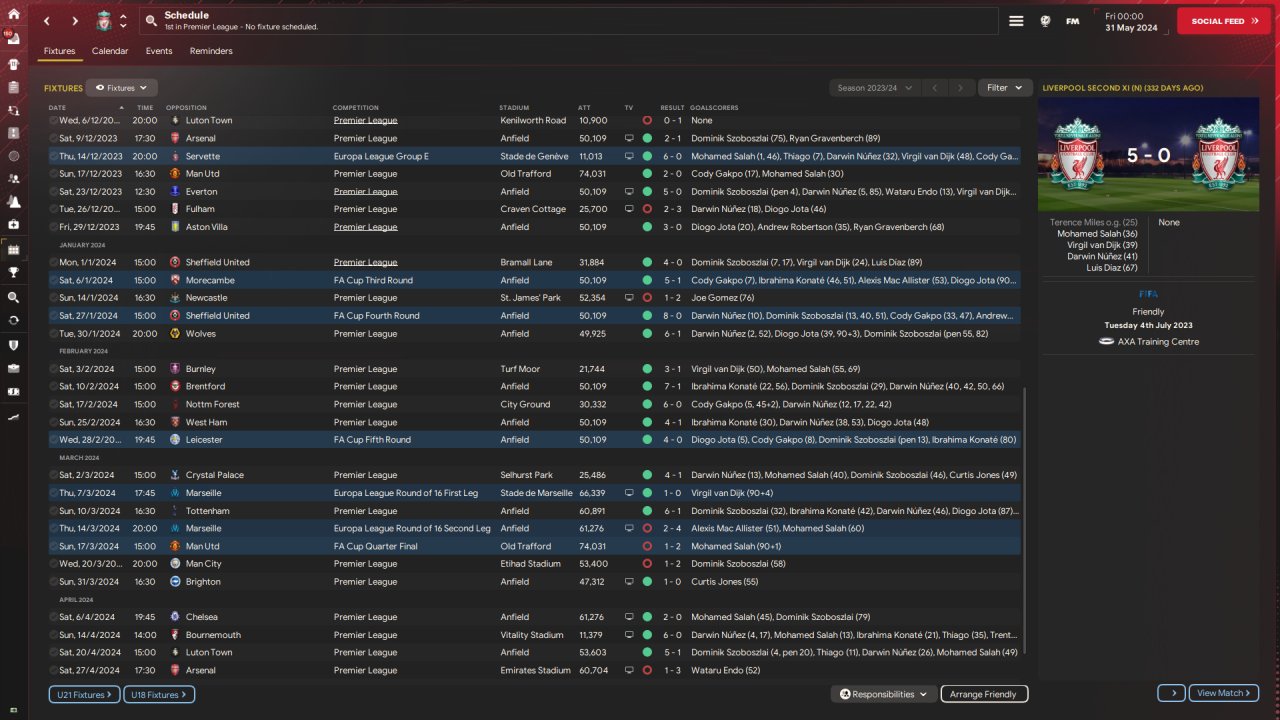
Task: Open the FM menu icon
Action: pyautogui.click(x=1073, y=21)
